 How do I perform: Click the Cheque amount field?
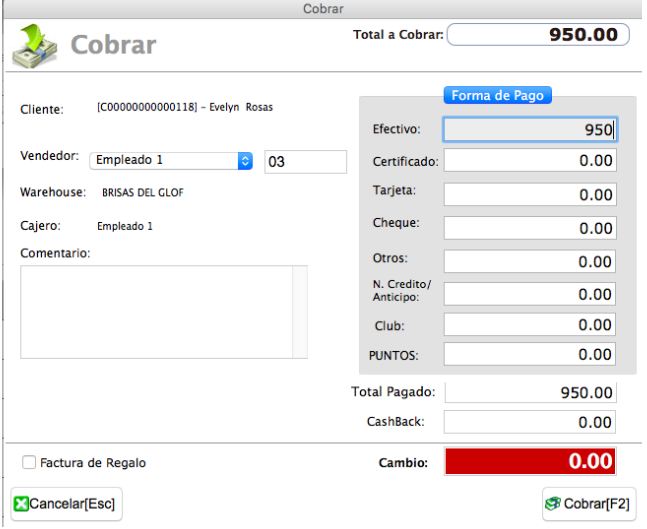[x=530, y=228]
